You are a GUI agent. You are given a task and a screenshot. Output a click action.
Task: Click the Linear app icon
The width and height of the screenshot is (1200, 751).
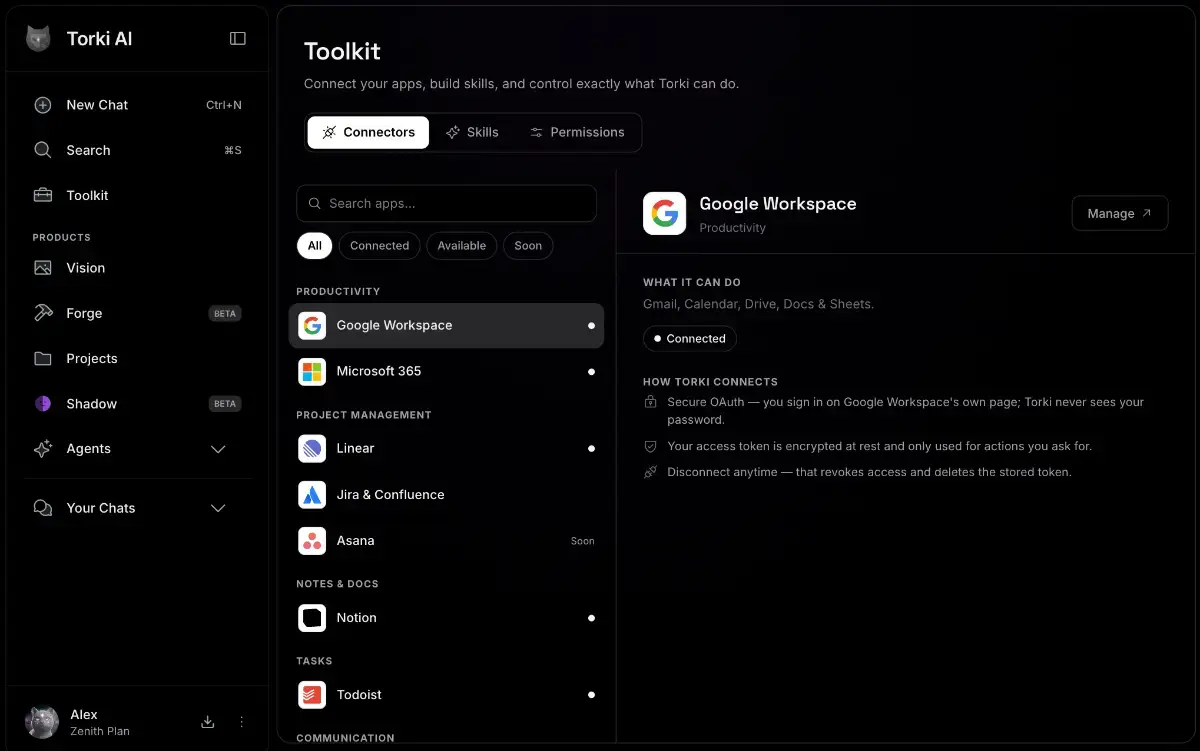[312, 448]
